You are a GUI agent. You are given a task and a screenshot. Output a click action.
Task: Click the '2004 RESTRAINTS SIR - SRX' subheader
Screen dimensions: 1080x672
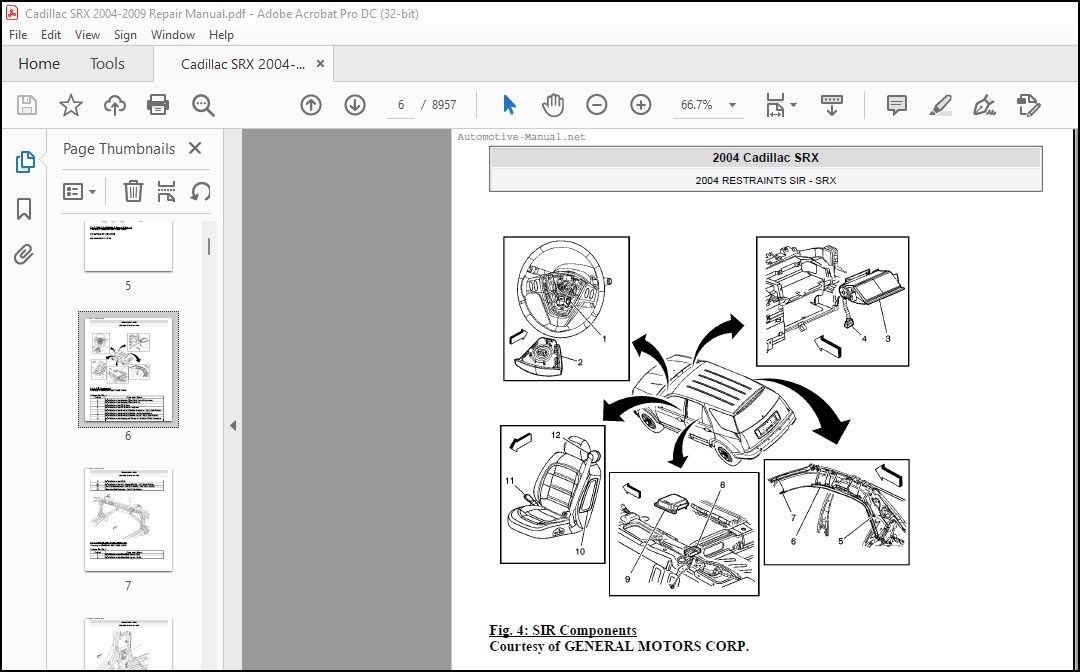pyautogui.click(x=765, y=180)
